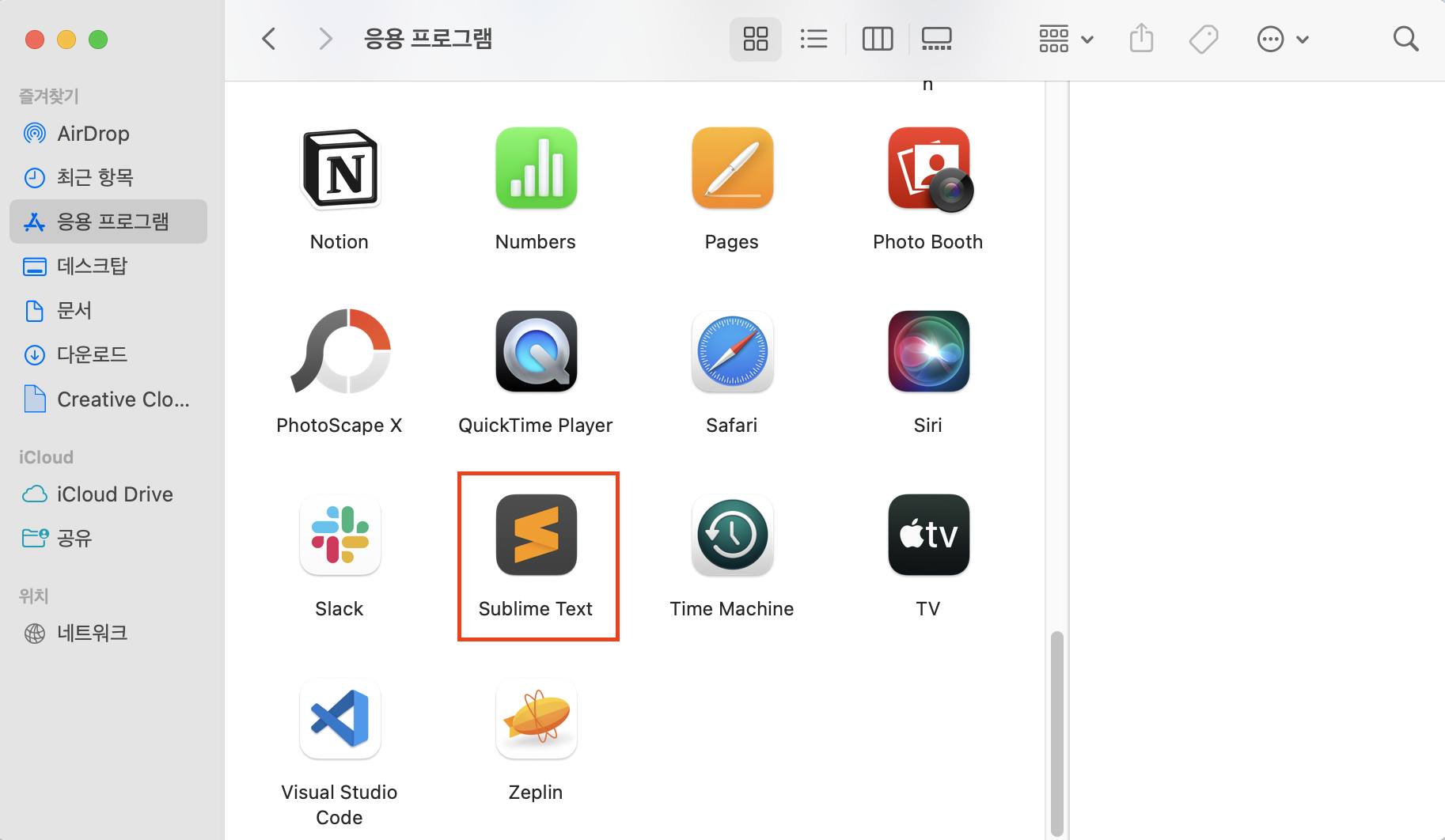Viewport: 1445px width, 840px height.
Task: Select the Pages app icon
Action: [732, 168]
